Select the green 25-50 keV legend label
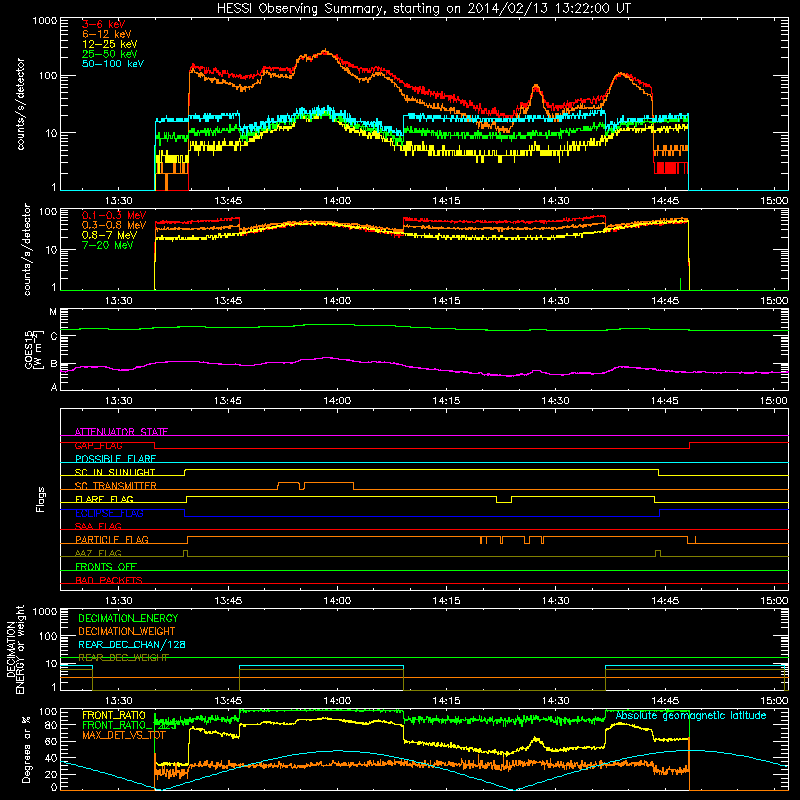This screenshot has height=800, width=800. [x=110, y=54]
